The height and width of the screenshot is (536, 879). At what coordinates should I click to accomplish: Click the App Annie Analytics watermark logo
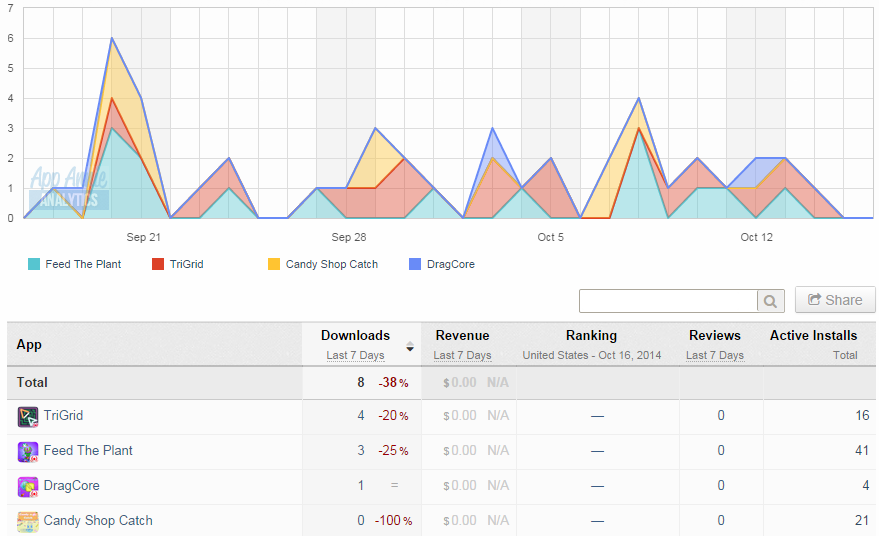68,188
